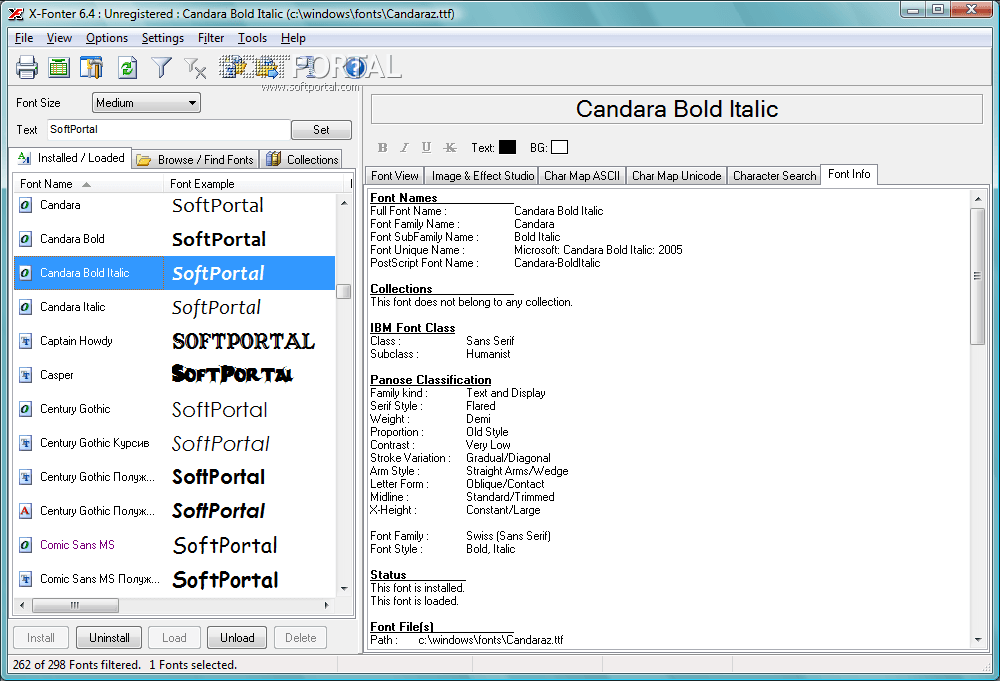Image resolution: width=1000 pixels, height=681 pixels.
Task: Toggle Underline style button U
Action: [427, 148]
